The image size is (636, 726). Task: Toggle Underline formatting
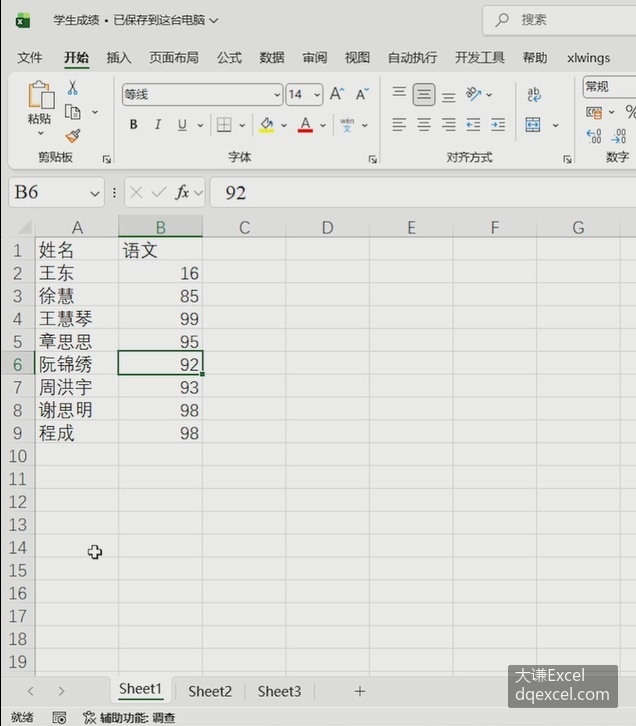(182, 125)
